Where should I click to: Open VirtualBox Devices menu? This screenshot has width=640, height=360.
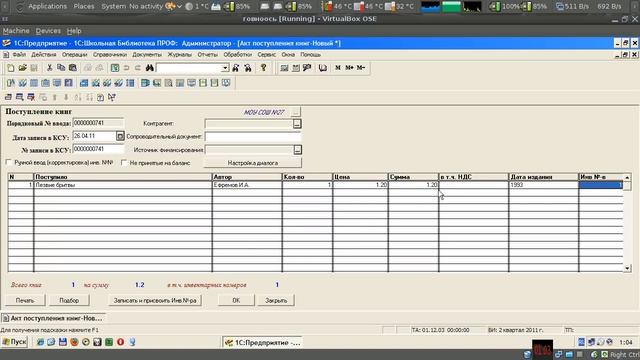48,31
